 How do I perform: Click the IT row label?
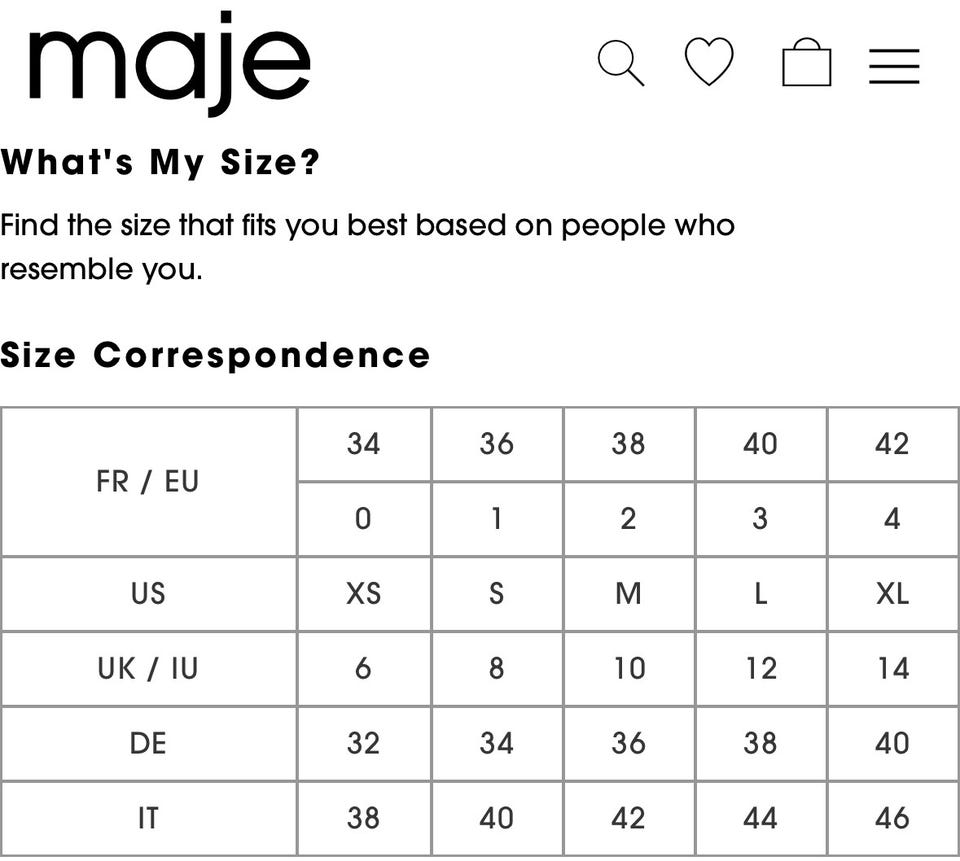point(148,818)
